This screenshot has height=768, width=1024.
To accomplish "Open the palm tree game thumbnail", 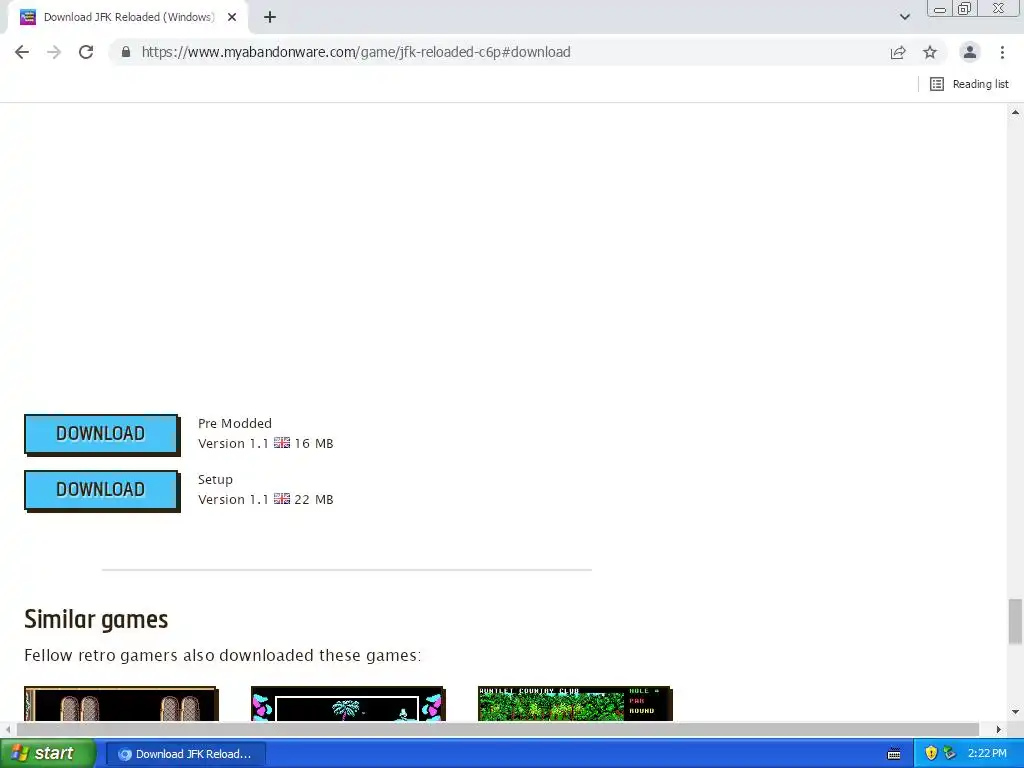I will (x=347, y=704).
